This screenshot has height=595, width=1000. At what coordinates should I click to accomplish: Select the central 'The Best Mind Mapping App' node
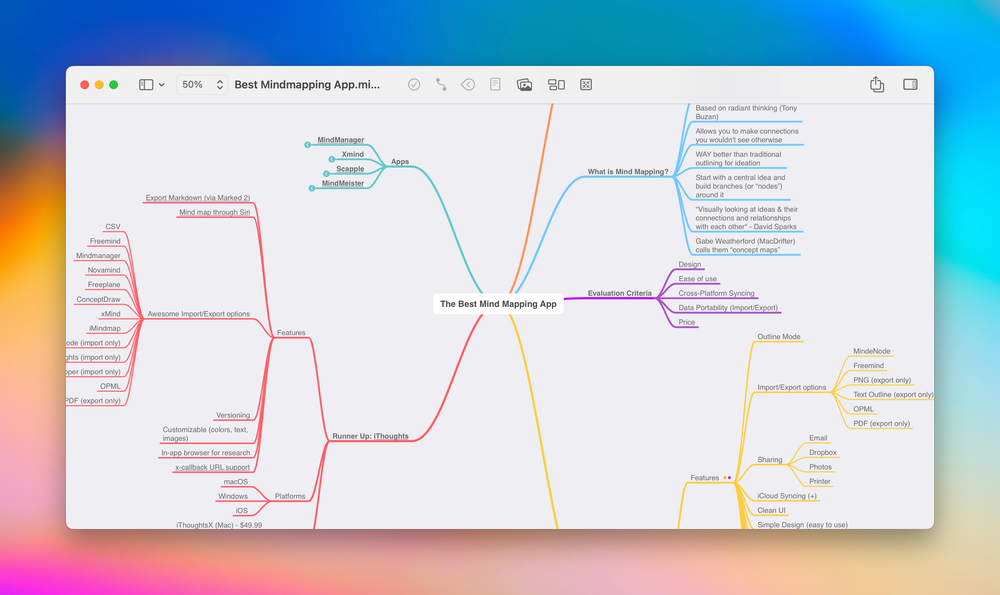(497, 303)
